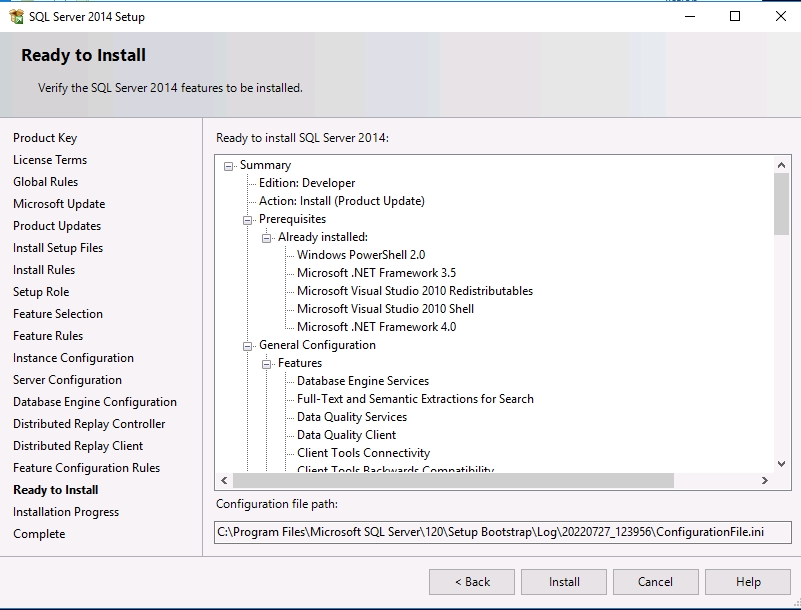Select Microsoft Visual Studio 2010 Shell row
801x610 pixels.
pyautogui.click(x=386, y=309)
